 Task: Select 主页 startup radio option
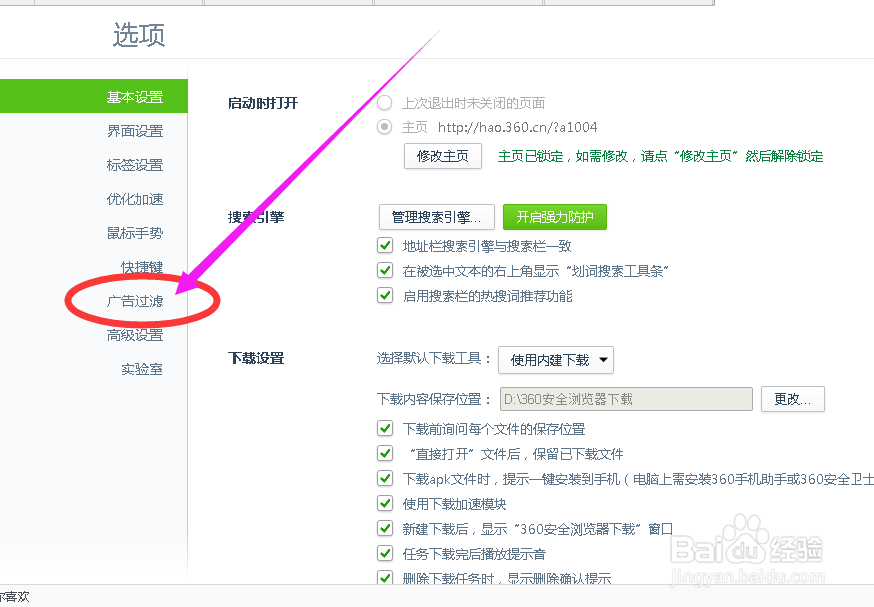[385, 127]
